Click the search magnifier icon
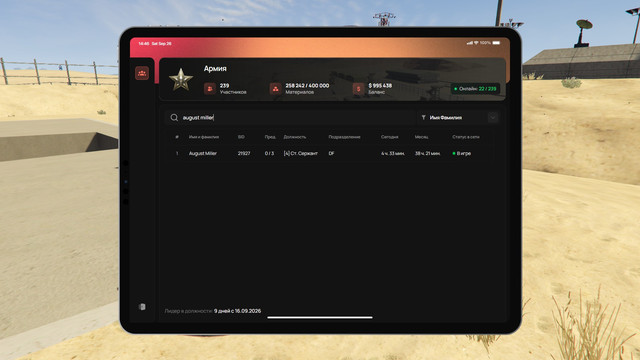This screenshot has width=640, height=360. [x=174, y=118]
